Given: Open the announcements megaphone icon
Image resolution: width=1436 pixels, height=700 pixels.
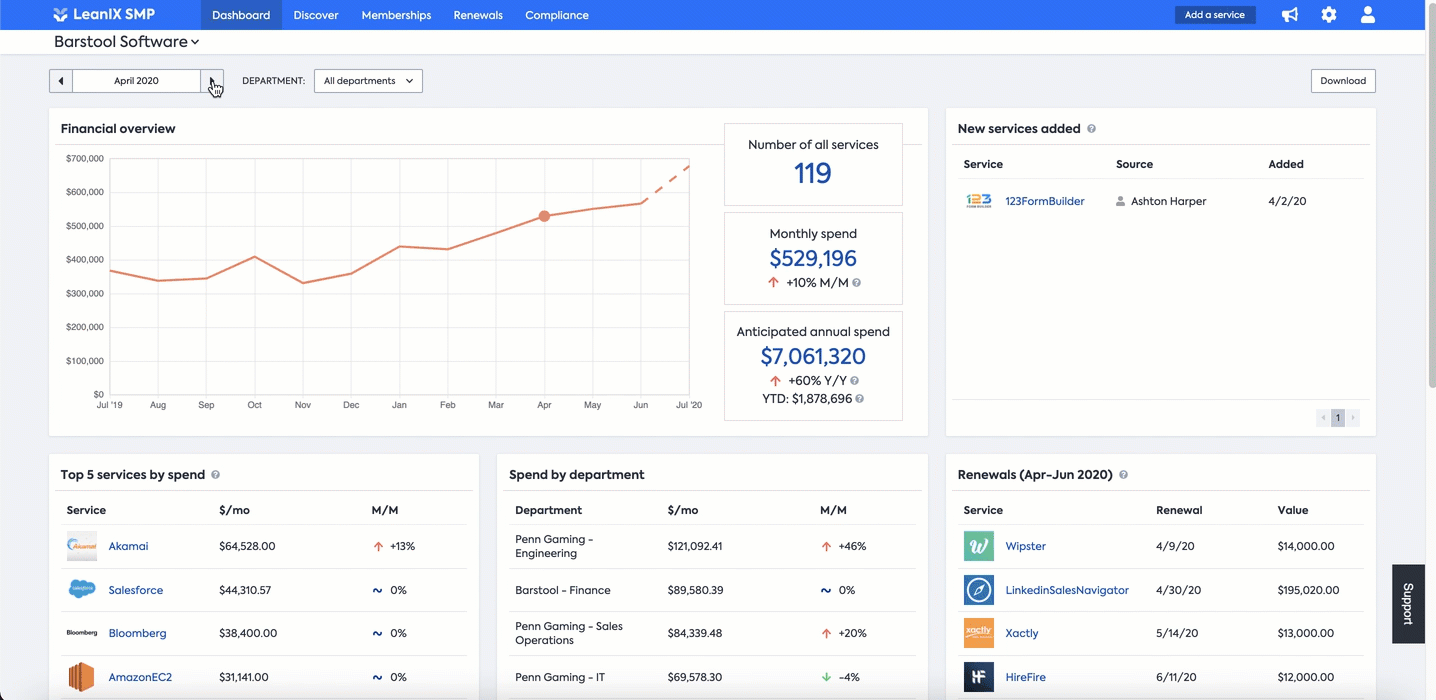Looking at the screenshot, I should click(1290, 15).
